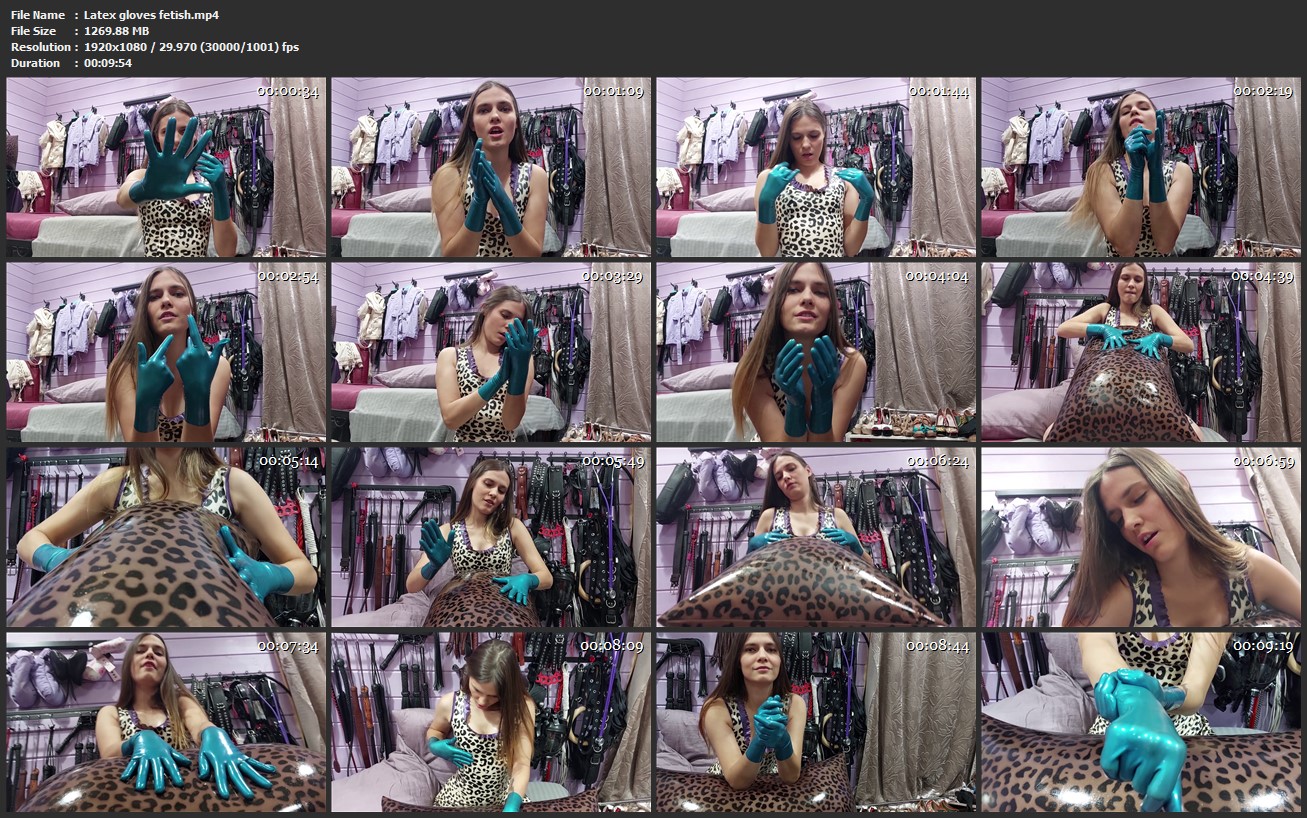This screenshot has height=818, width=1307.
Task: Select the 00:05:14 frame
Action: [x=166, y=537]
